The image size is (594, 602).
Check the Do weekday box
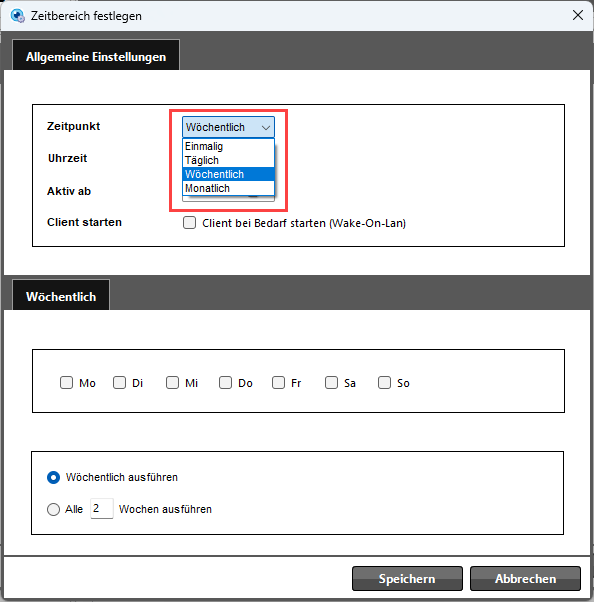click(225, 382)
